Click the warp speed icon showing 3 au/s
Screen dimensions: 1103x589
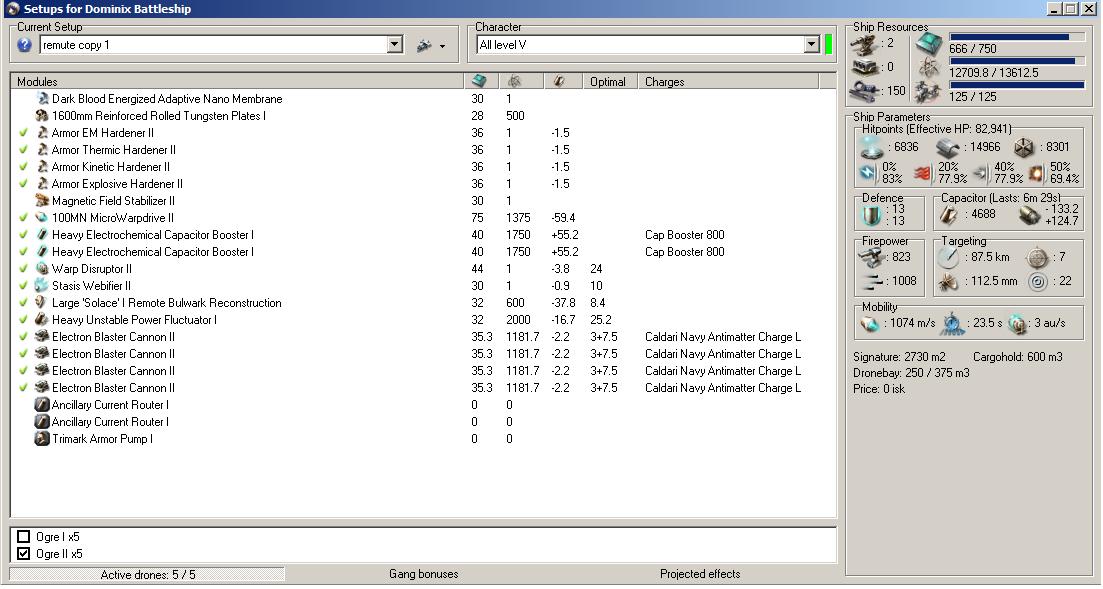tap(1017, 323)
